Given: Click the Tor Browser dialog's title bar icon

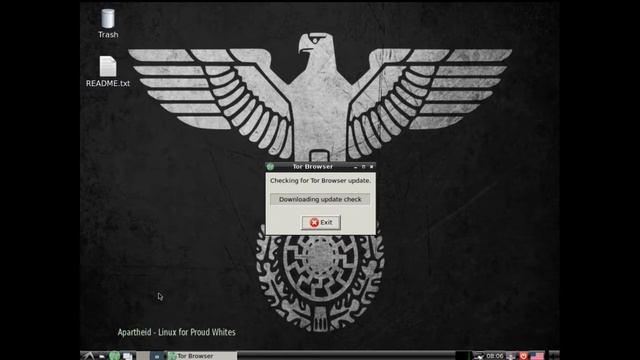Looking at the screenshot, I should [x=270, y=167].
